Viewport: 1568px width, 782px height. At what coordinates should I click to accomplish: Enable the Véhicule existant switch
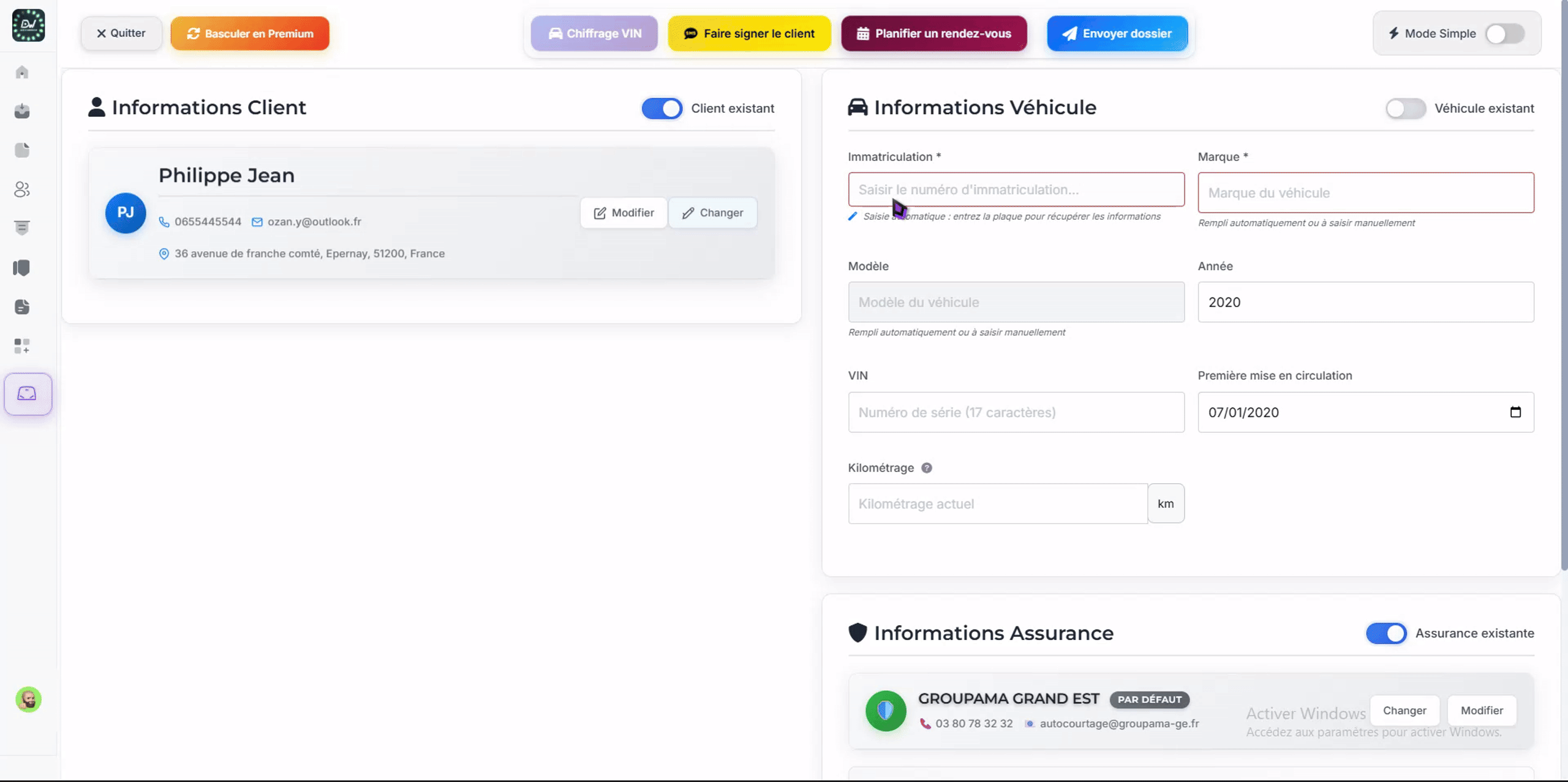[x=1406, y=108]
